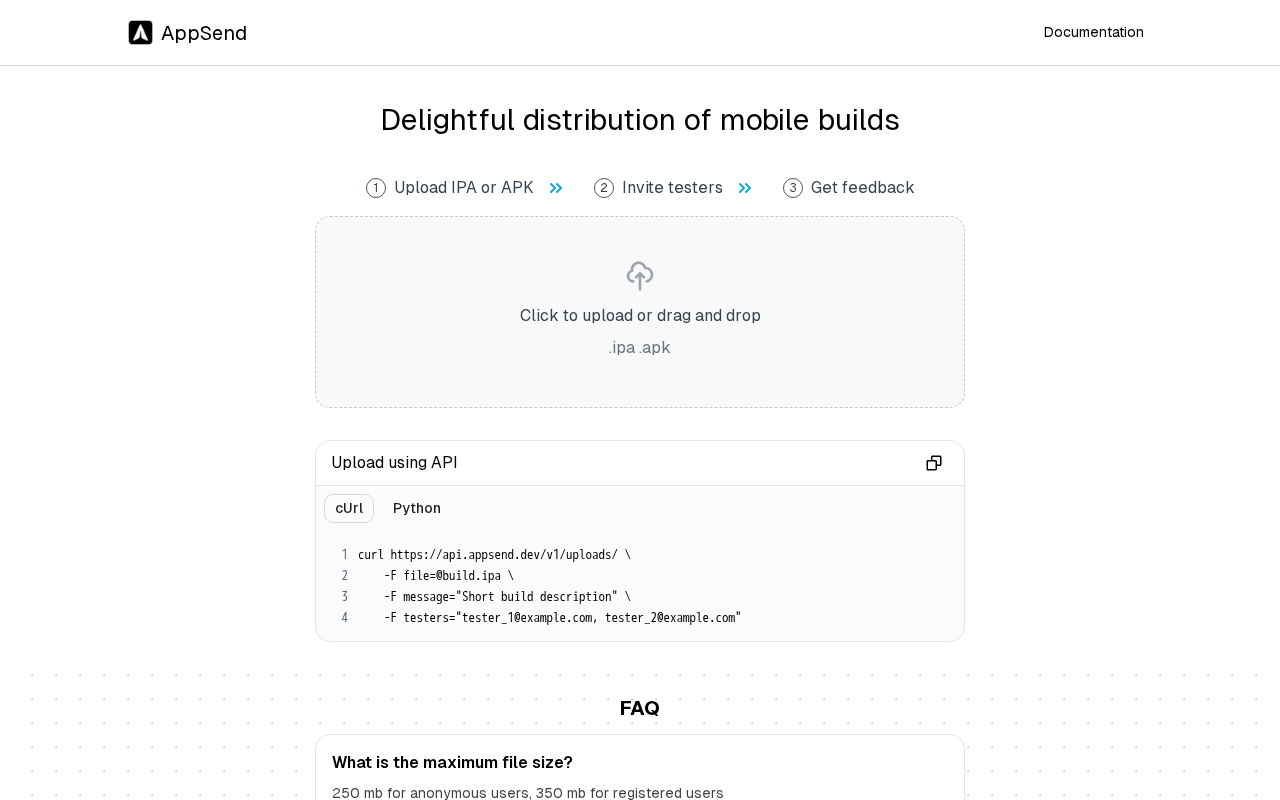Click the second double-chevron arrow
This screenshot has width=1280, height=800.
coord(745,188)
